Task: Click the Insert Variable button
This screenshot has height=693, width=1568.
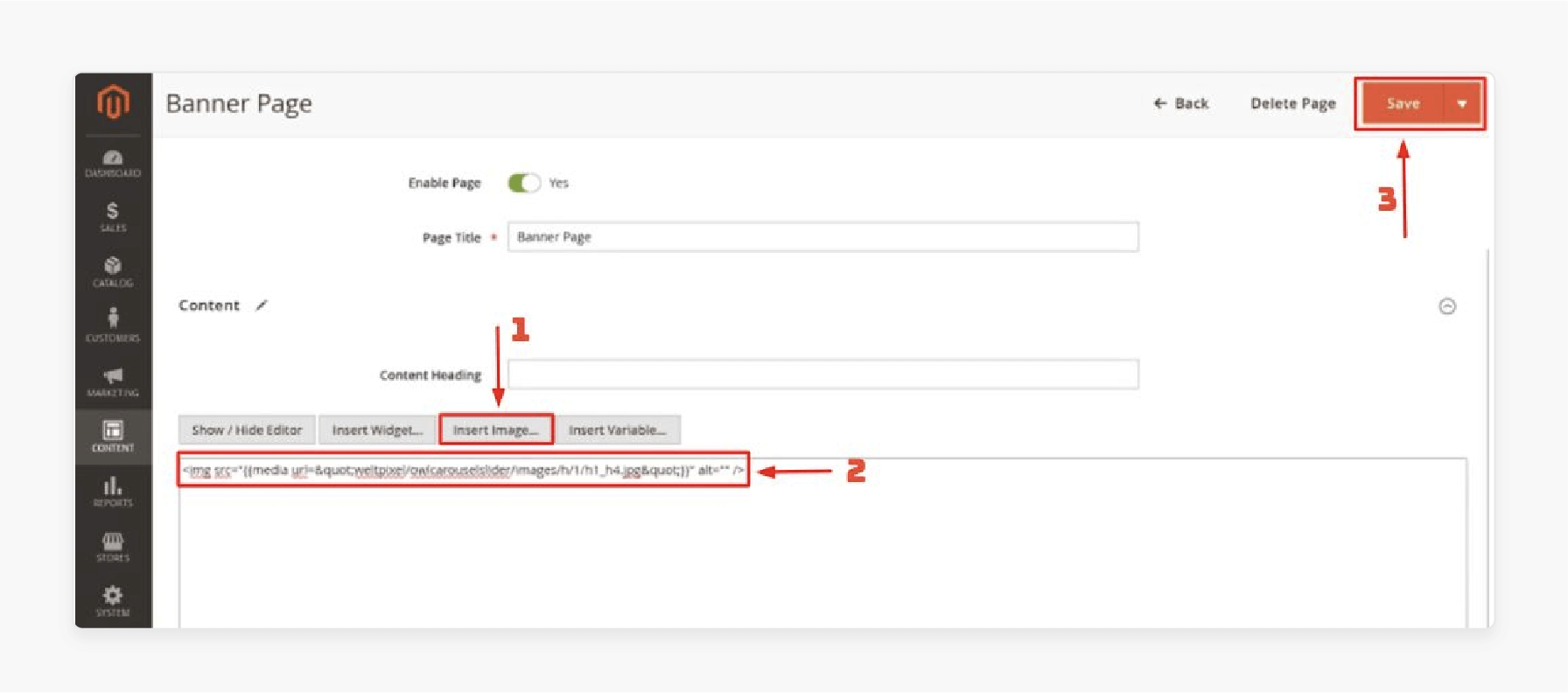Action: [x=618, y=430]
